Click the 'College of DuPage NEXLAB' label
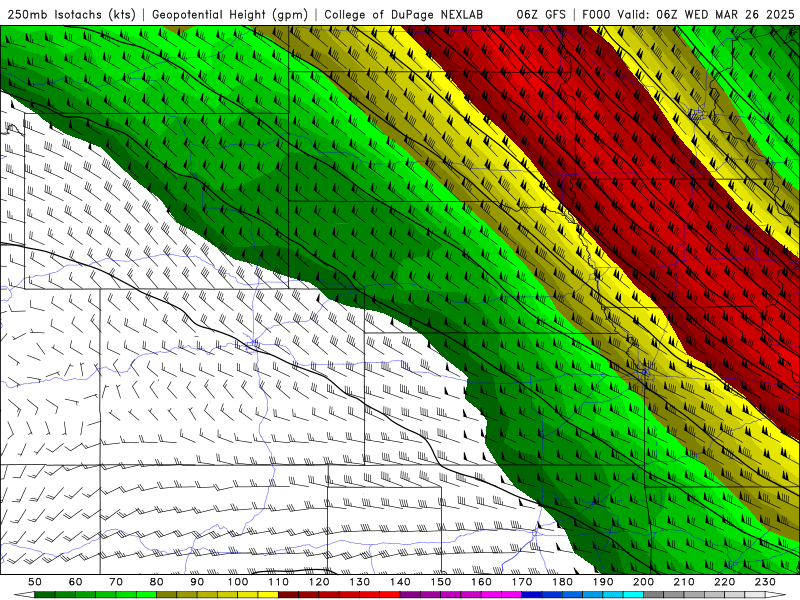 tap(404, 14)
